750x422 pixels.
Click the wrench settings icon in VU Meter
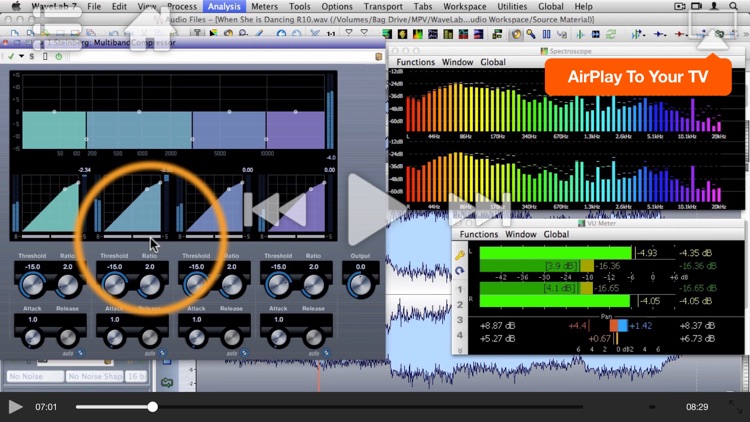(x=460, y=255)
